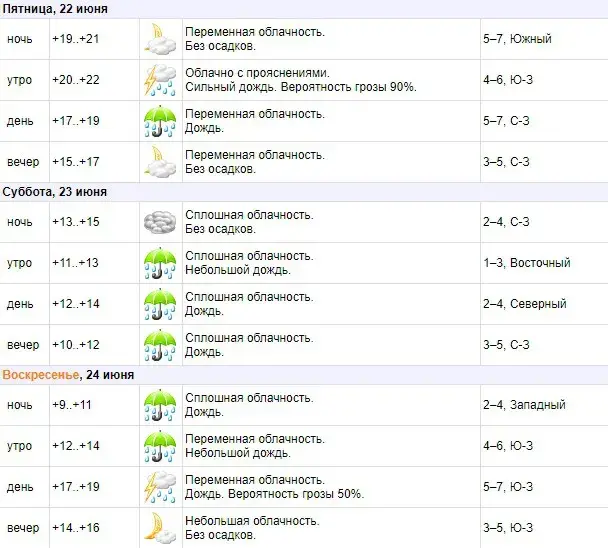
Task: Click 'день' label in Saturday section
Action: tap(20, 304)
